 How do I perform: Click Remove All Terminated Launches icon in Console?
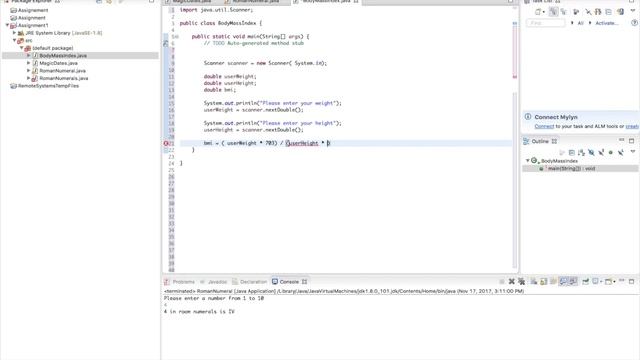(522, 282)
